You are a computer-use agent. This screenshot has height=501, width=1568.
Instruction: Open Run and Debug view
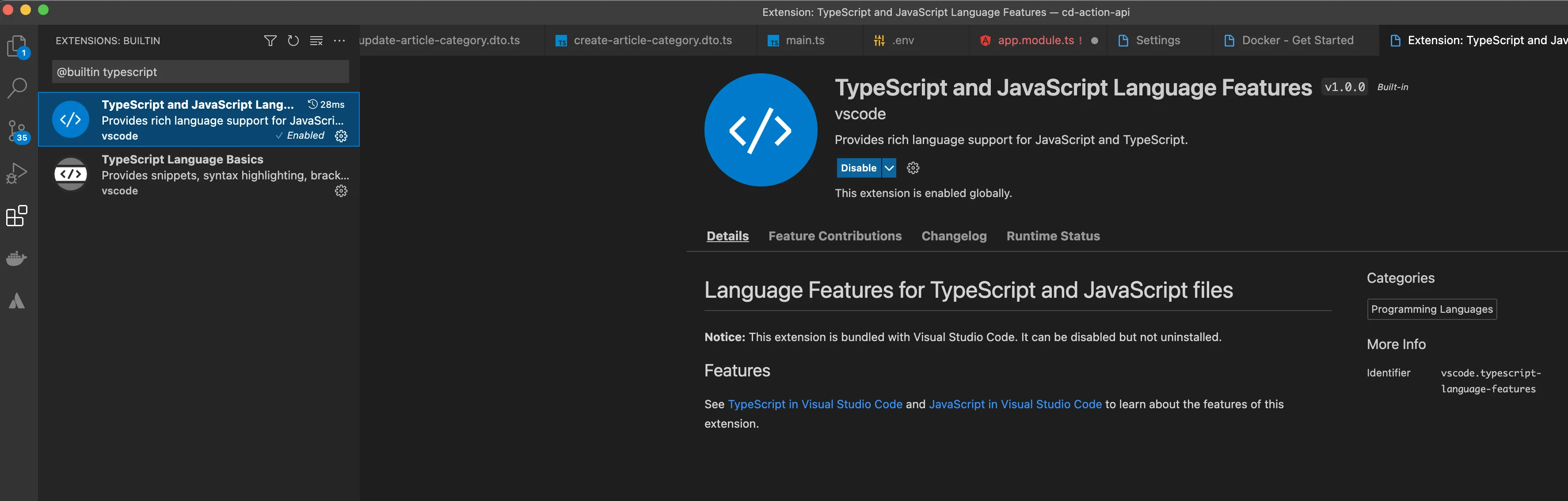[x=17, y=173]
